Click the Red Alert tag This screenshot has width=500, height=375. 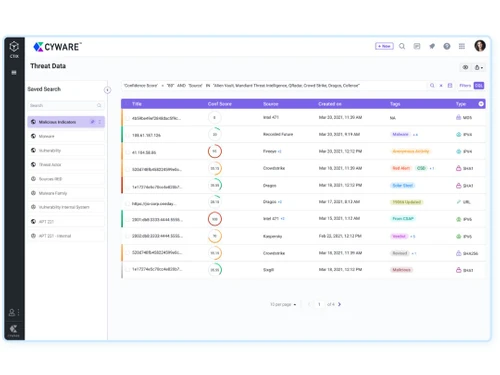(401, 168)
